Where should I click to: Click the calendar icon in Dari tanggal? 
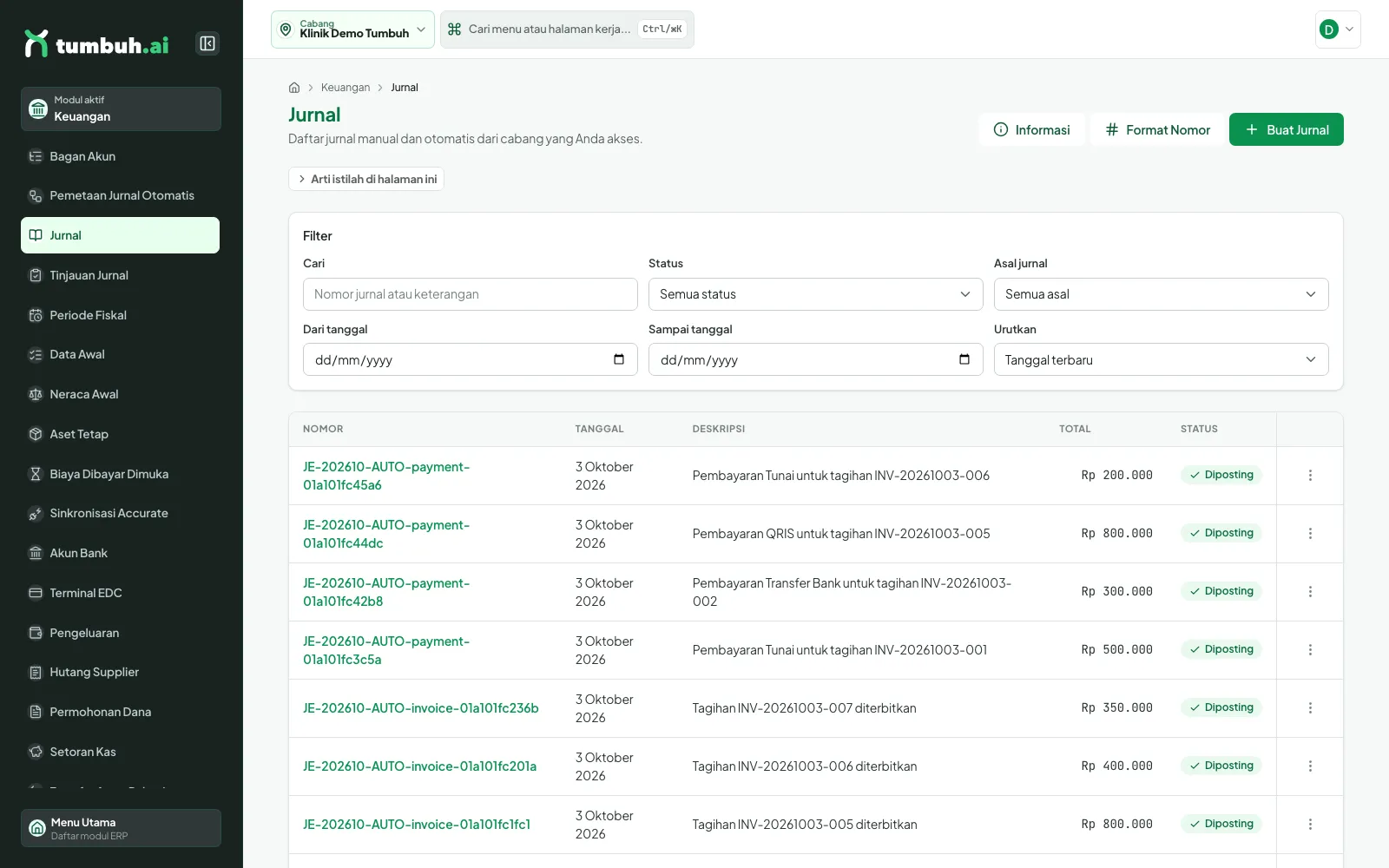tap(619, 359)
